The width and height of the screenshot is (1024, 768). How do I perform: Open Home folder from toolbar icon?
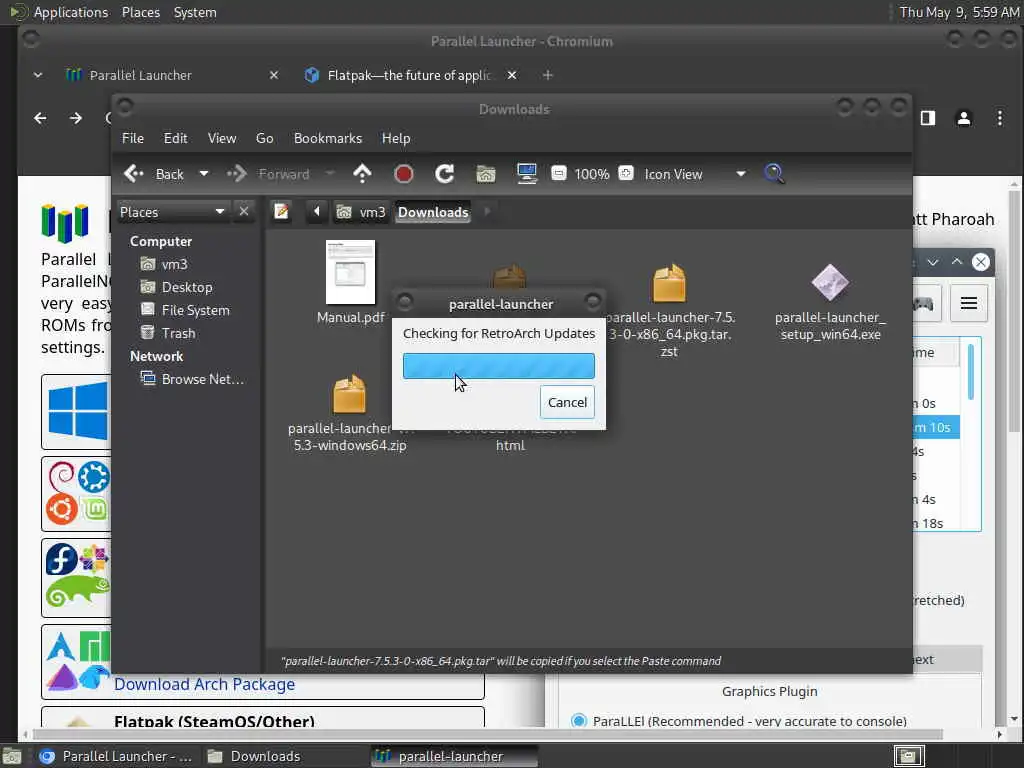486,174
